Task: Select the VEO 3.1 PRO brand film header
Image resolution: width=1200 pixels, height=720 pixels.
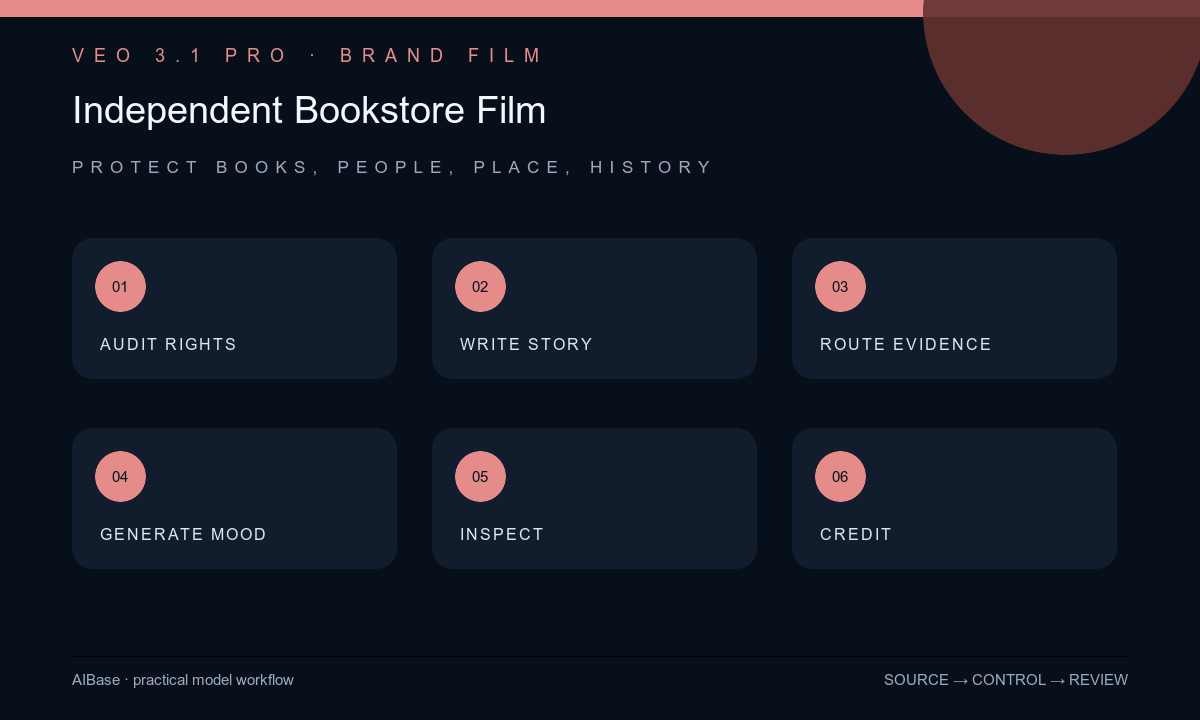Action: [307, 55]
